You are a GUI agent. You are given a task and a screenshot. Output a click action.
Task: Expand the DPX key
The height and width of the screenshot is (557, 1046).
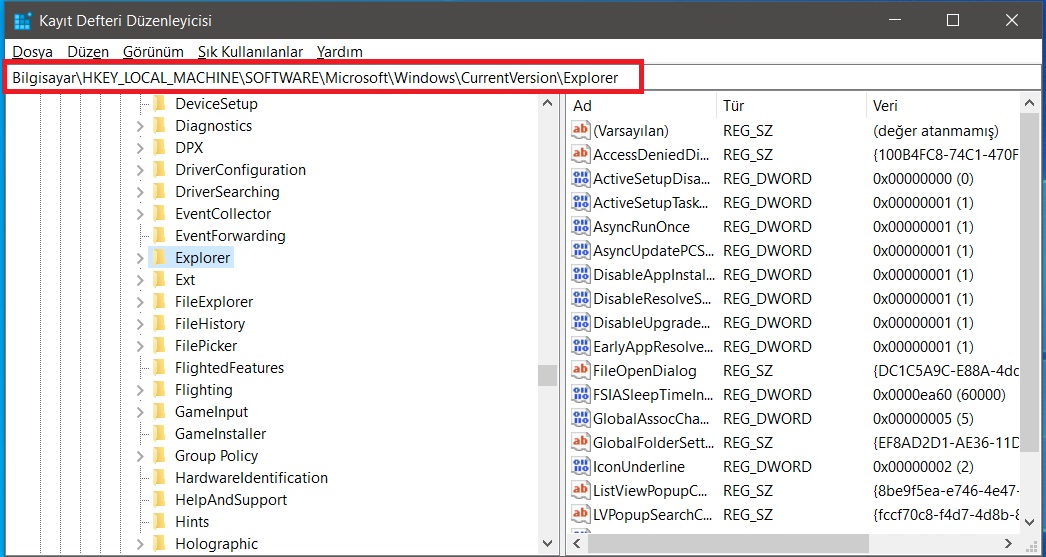(x=139, y=148)
